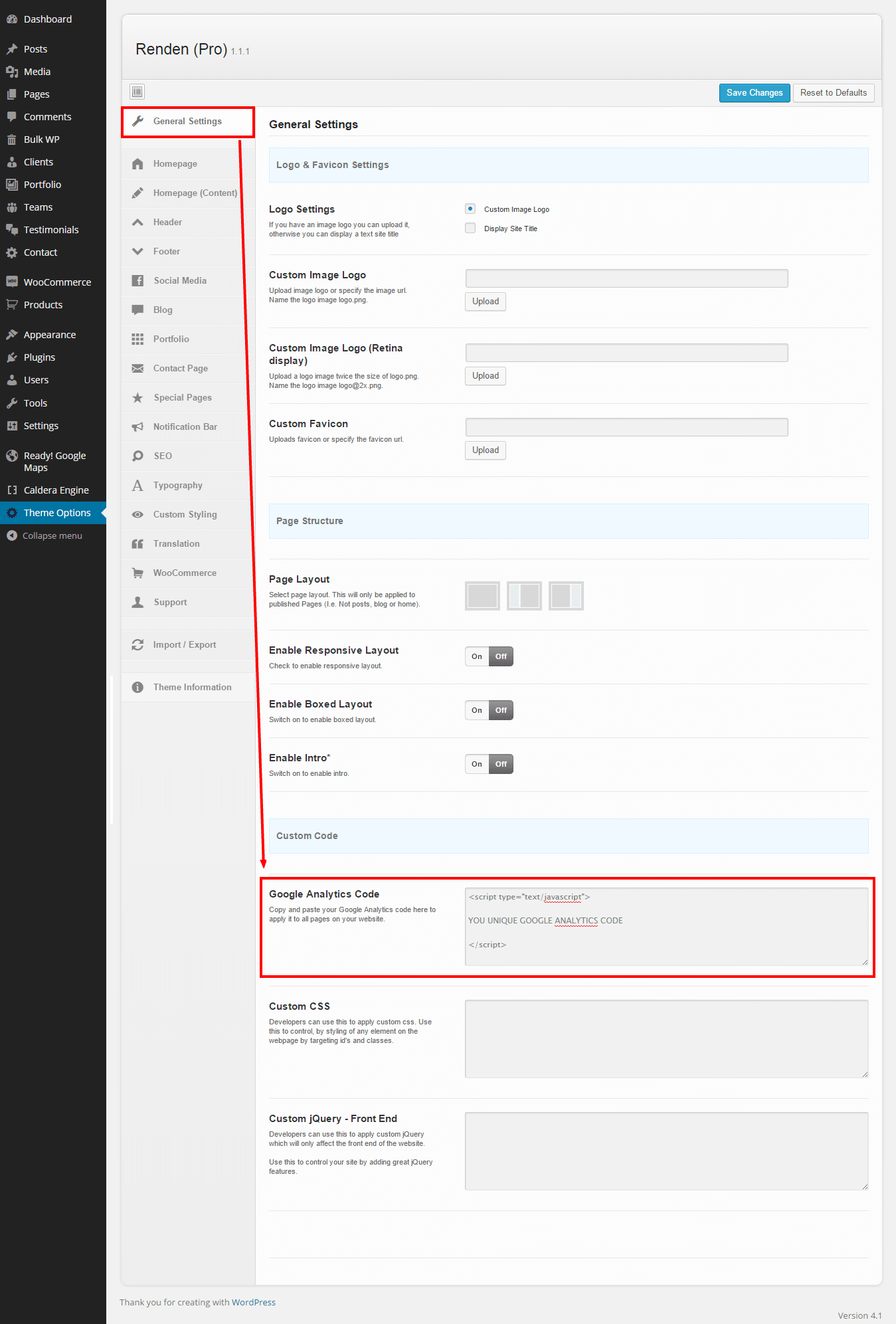Click the Save Changes button
896x1324 pixels.
click(x=755, y=93)
